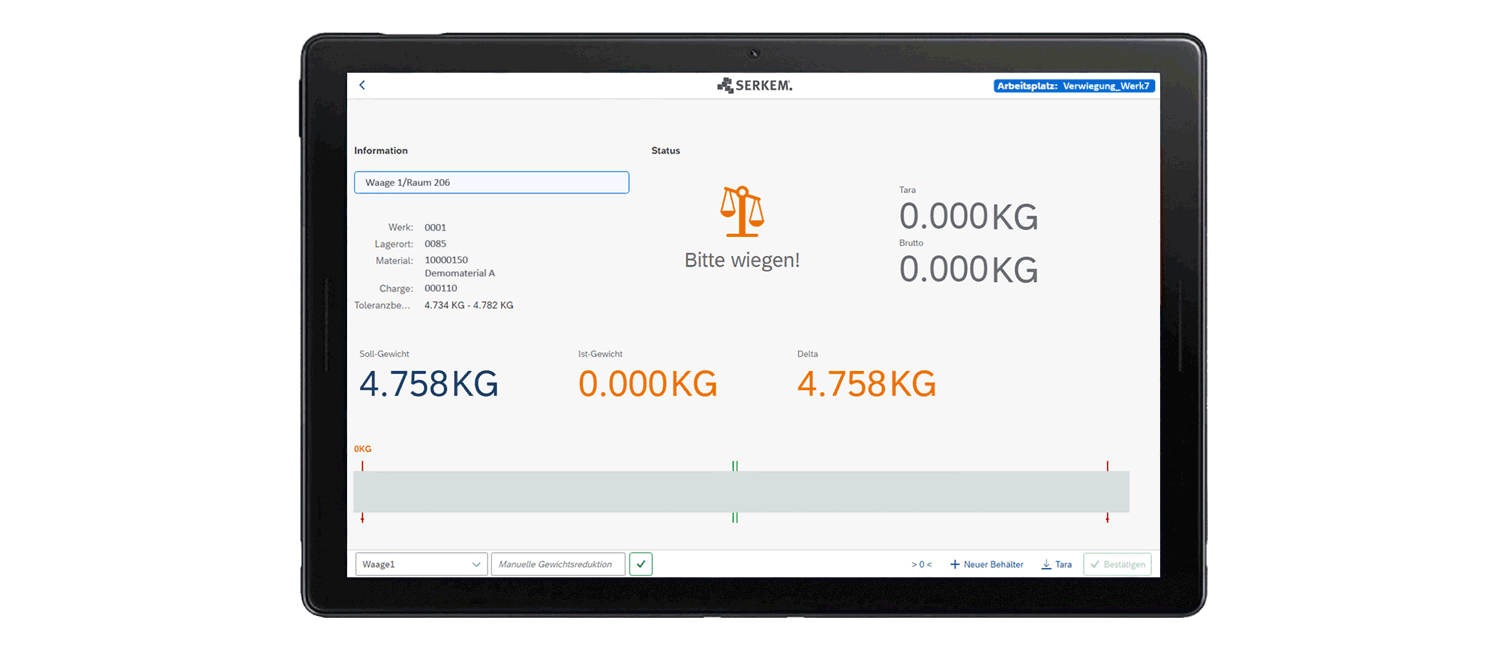Select the Waage 1/Raum 206 field
This screenshot has height=650, width=1500.
(x=491, y=182)
